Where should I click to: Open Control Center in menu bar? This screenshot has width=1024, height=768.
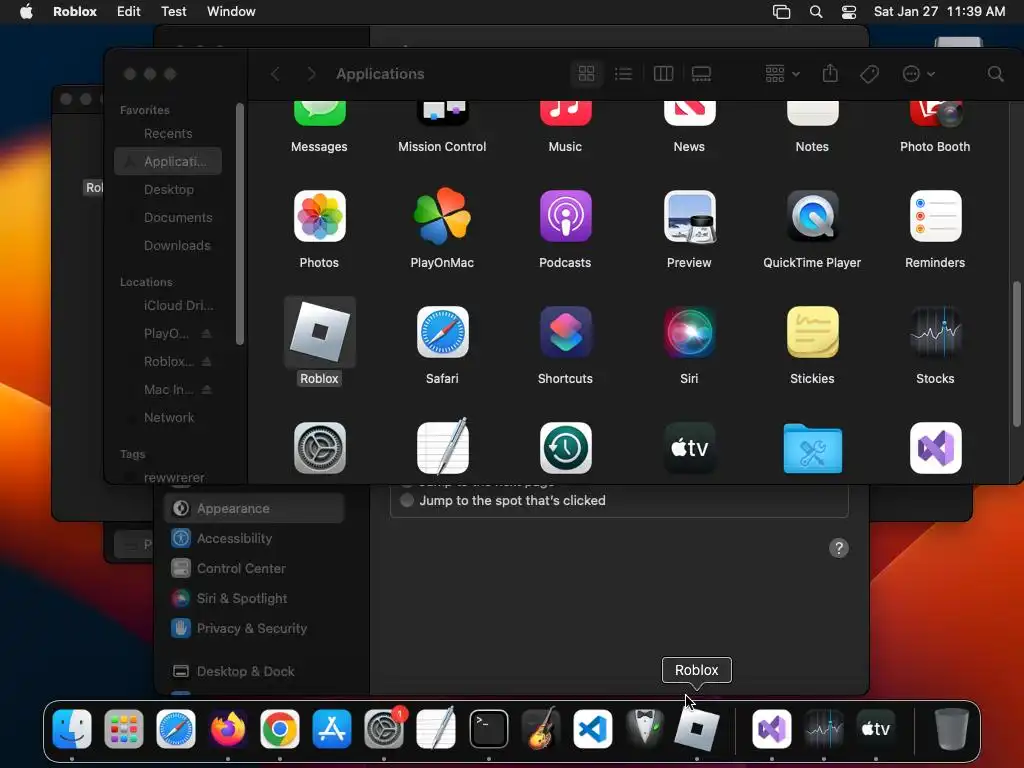(849, 12)
